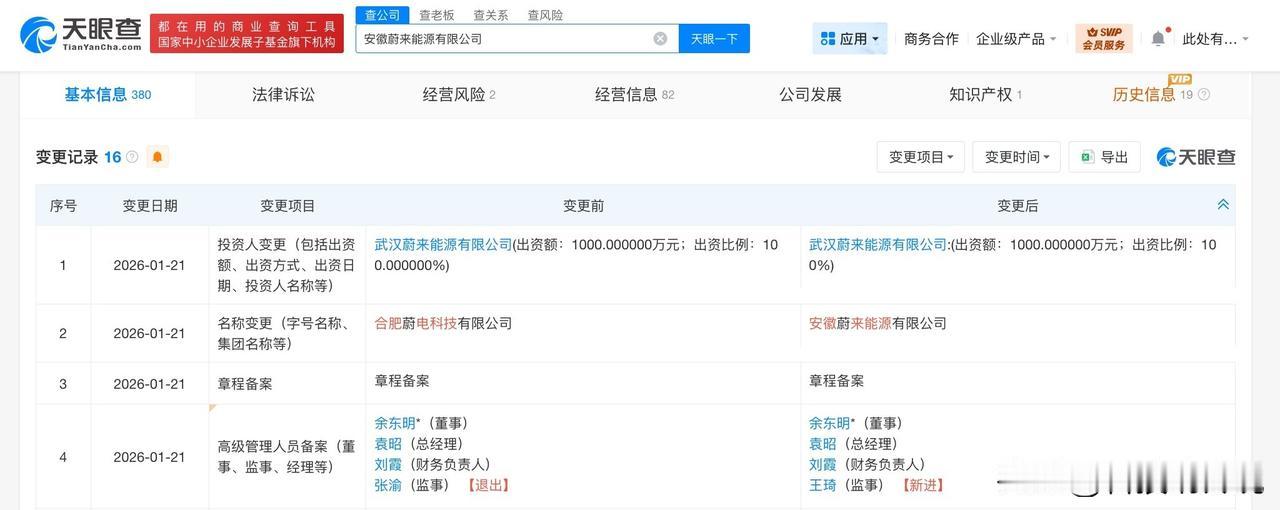Click the 【退出】 tag beside 张渝
Viewport: 1280px width, 510px height.
click(488, 485)
